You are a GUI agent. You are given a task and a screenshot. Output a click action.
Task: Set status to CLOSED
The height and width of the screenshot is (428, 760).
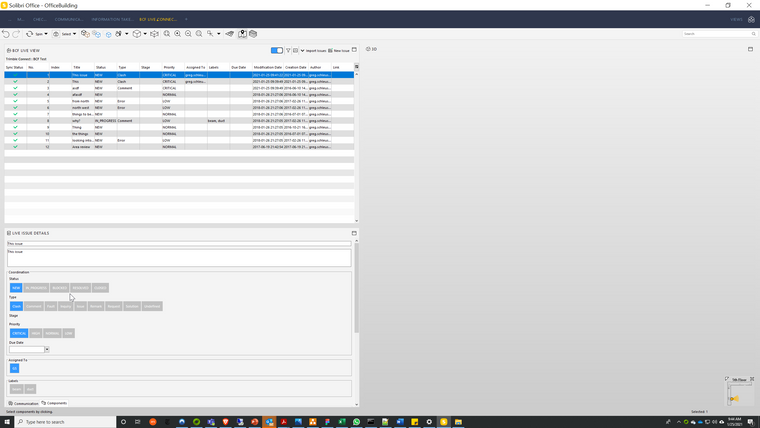100,288
